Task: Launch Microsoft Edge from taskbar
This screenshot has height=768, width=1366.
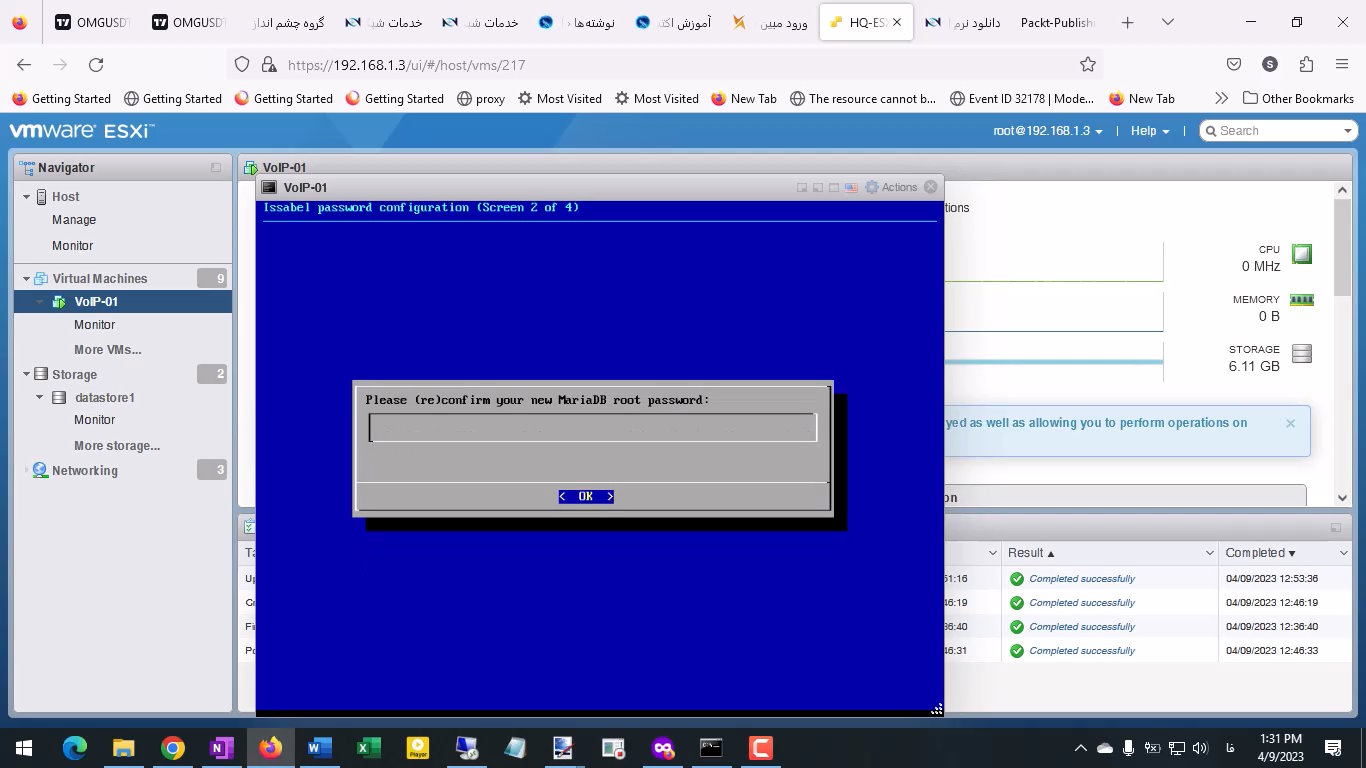Action: 75,748
